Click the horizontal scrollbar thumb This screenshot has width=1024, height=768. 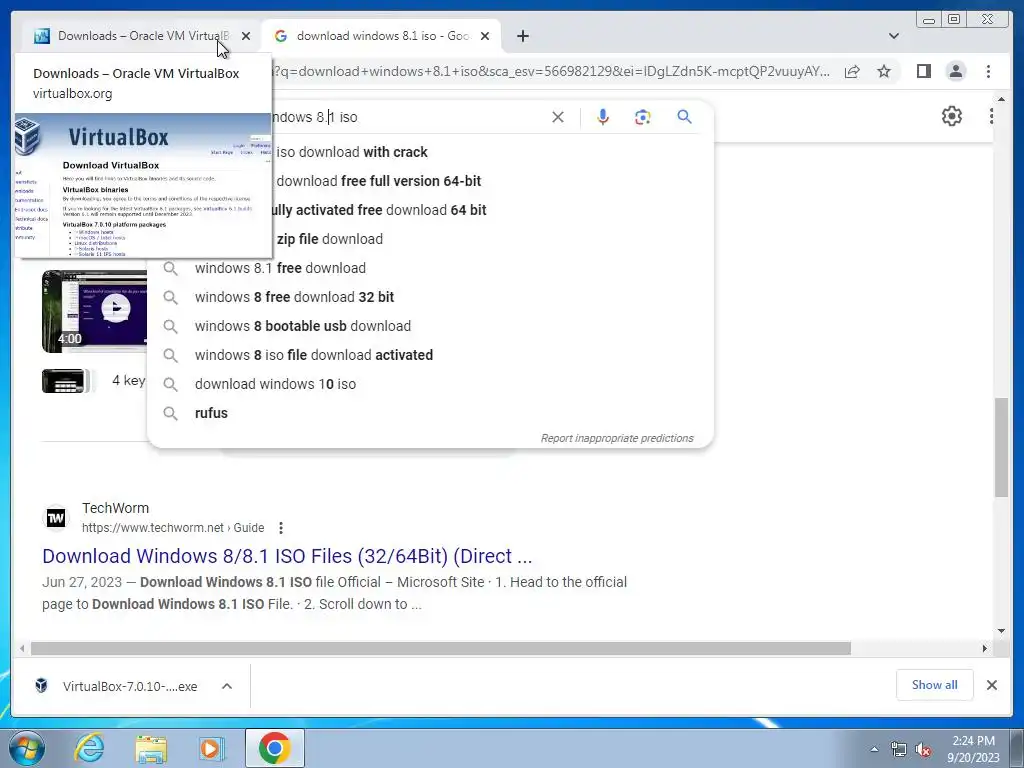(x=441, y=648)
